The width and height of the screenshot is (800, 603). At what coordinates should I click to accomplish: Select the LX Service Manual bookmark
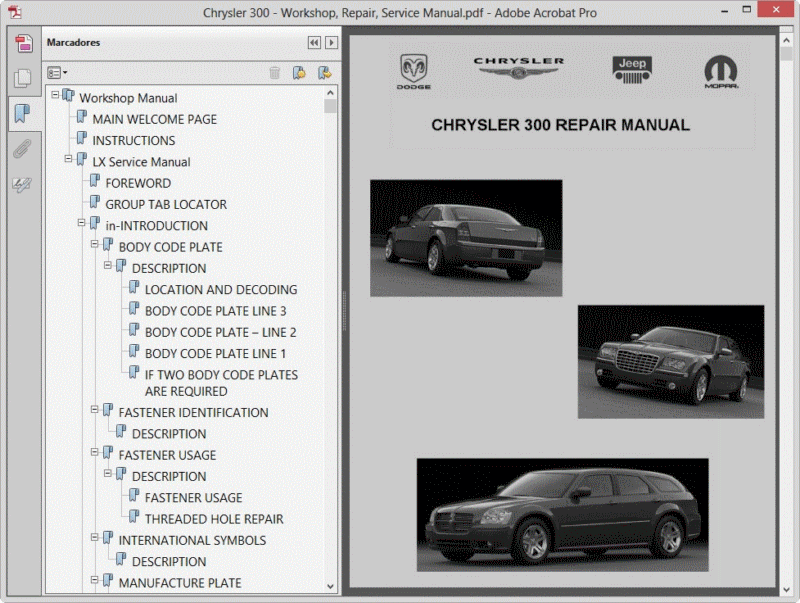141,162
